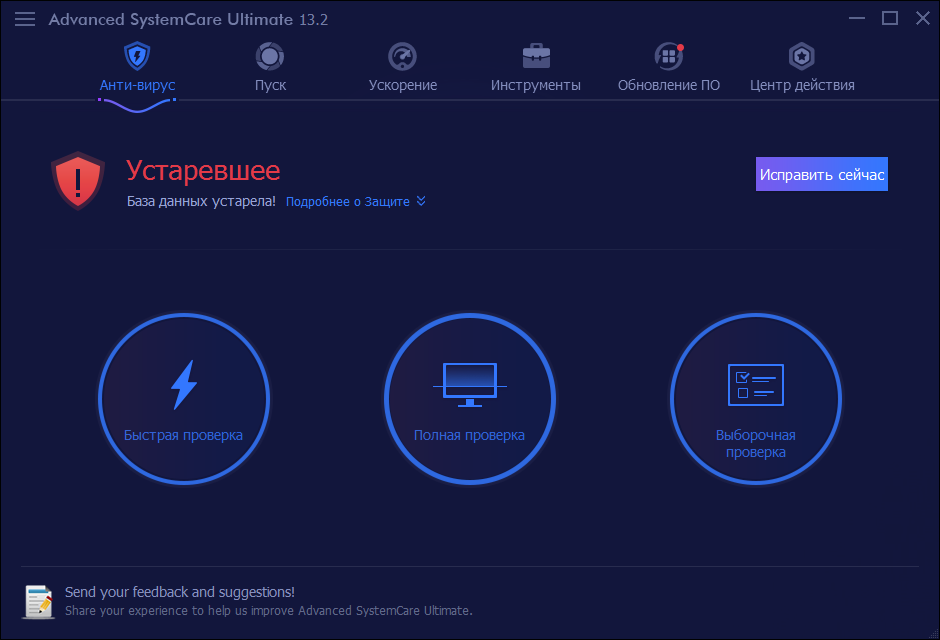The width and height of the screenshot is (940, 640).
Task: Go to the Обновление ПО tab
Action: [669, 85]
